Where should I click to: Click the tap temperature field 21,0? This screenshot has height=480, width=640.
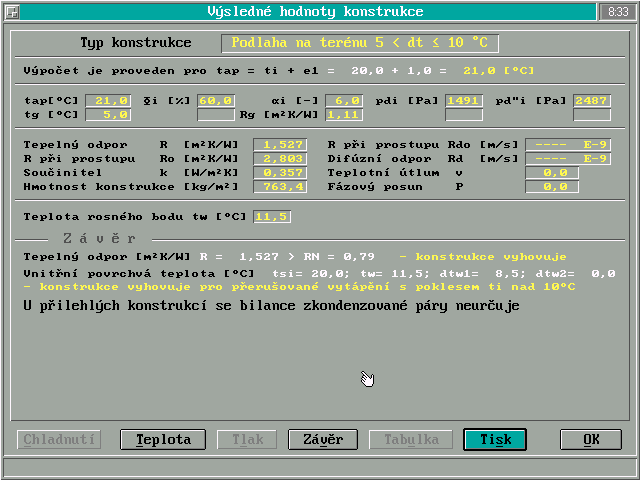112,101
